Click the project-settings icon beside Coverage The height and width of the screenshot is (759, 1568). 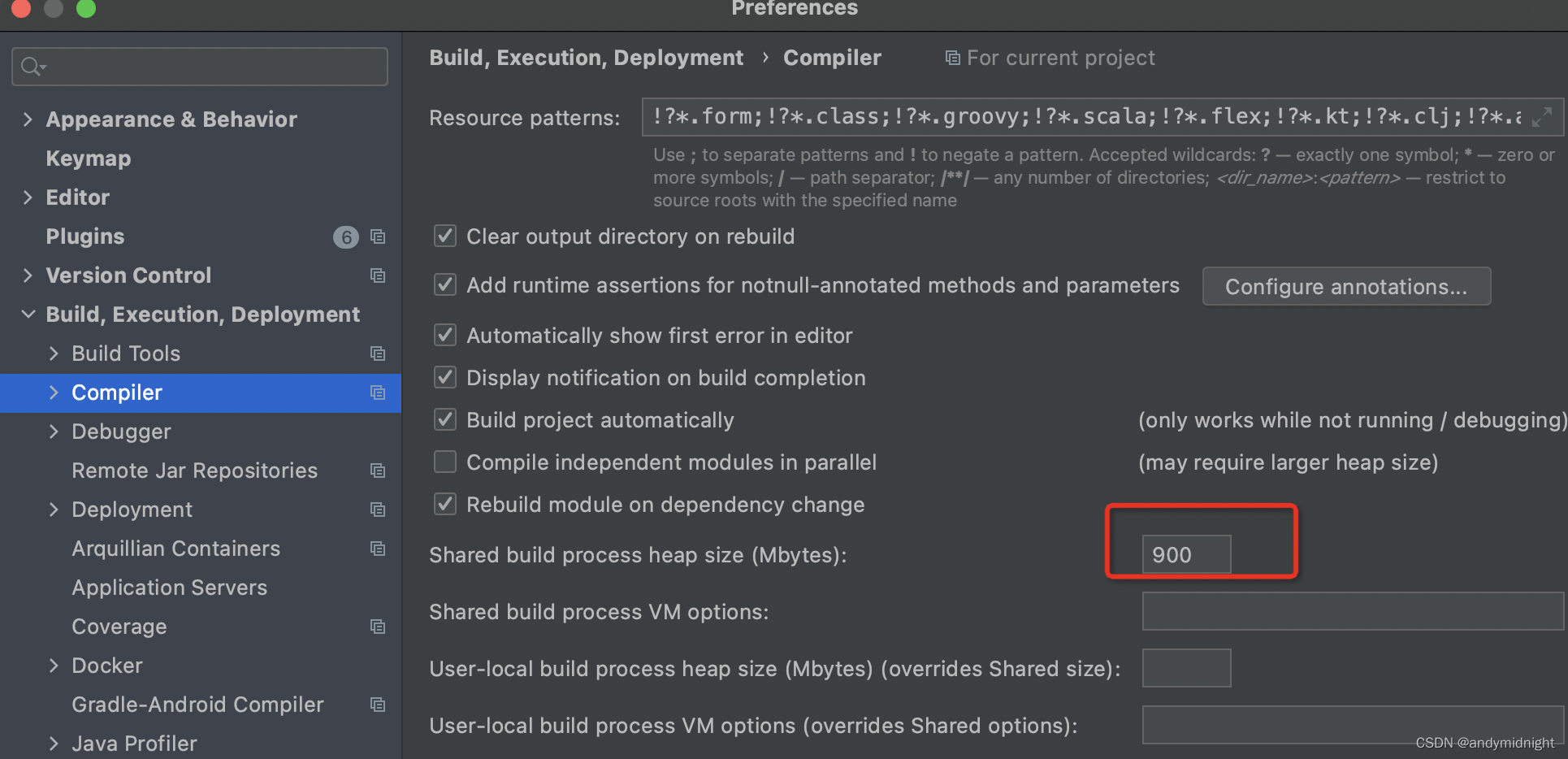click(378, 627)
